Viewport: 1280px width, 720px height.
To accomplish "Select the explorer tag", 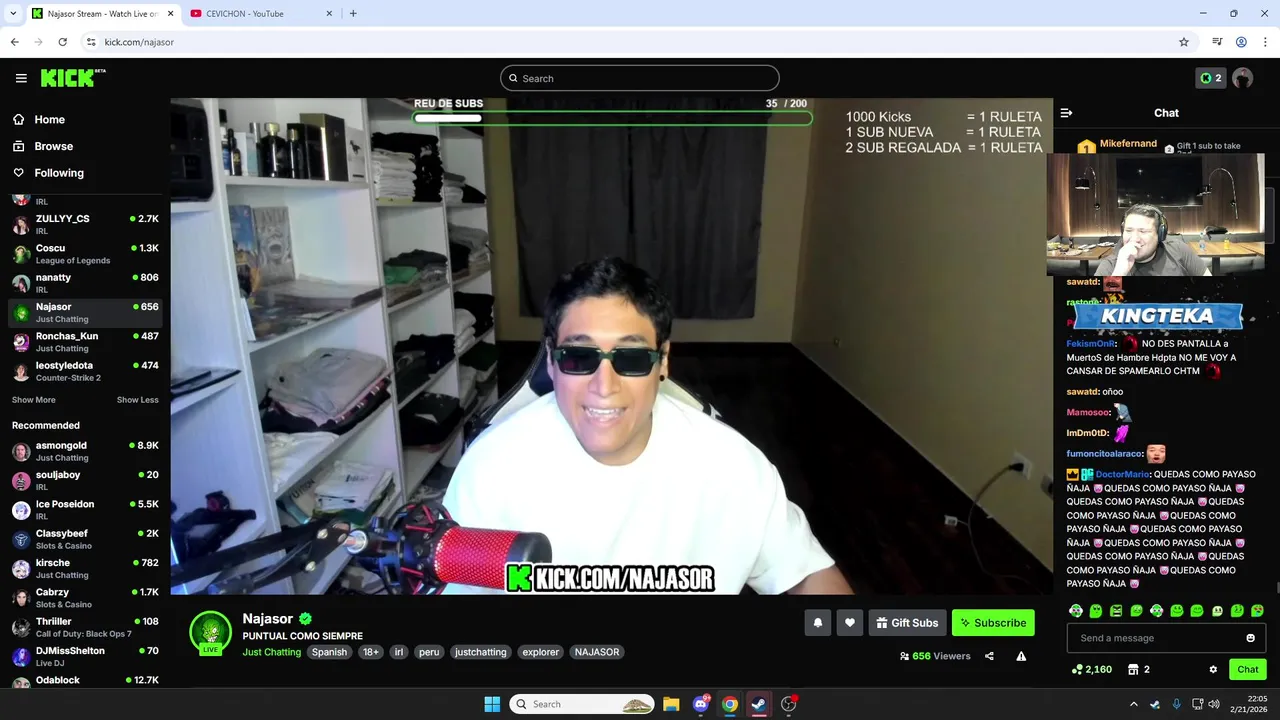I will tap(541, 652).
